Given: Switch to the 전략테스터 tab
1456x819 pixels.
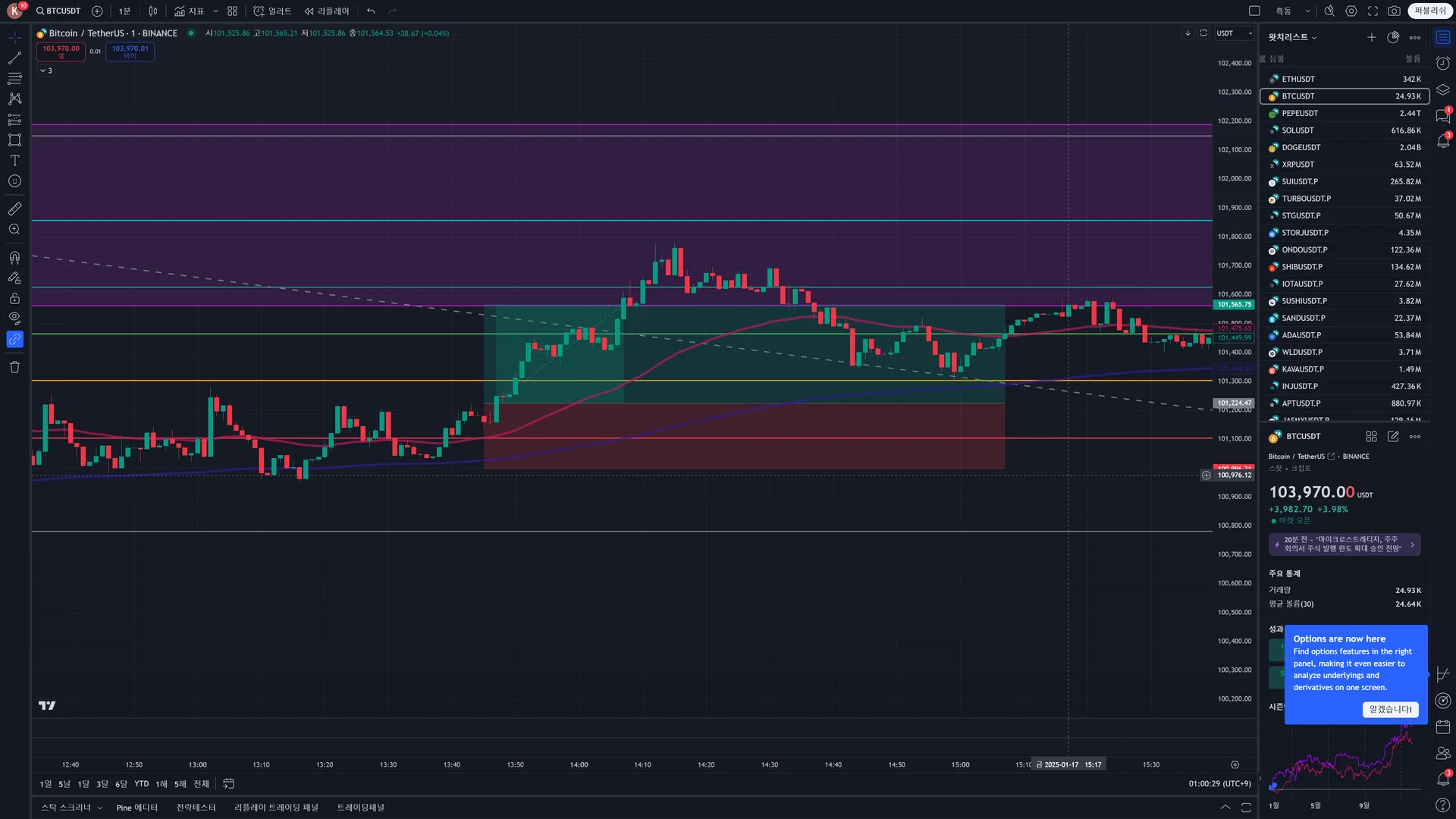Looking at the screenshot, I should click(x=196, y=808).
